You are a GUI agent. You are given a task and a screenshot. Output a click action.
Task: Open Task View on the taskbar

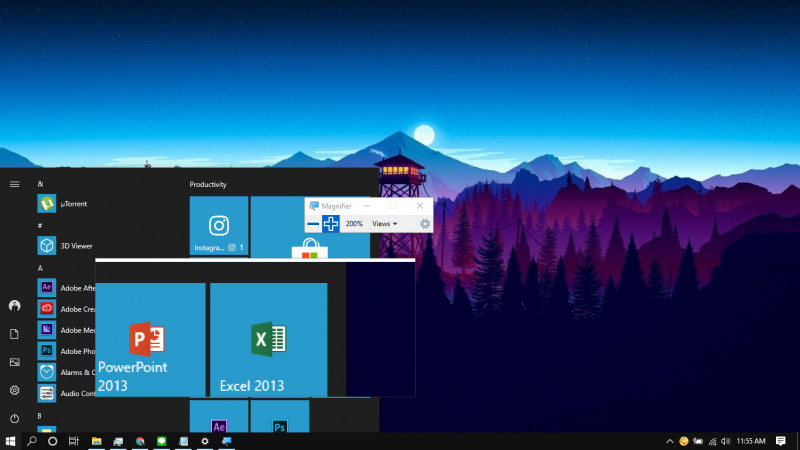pos(73,441)
